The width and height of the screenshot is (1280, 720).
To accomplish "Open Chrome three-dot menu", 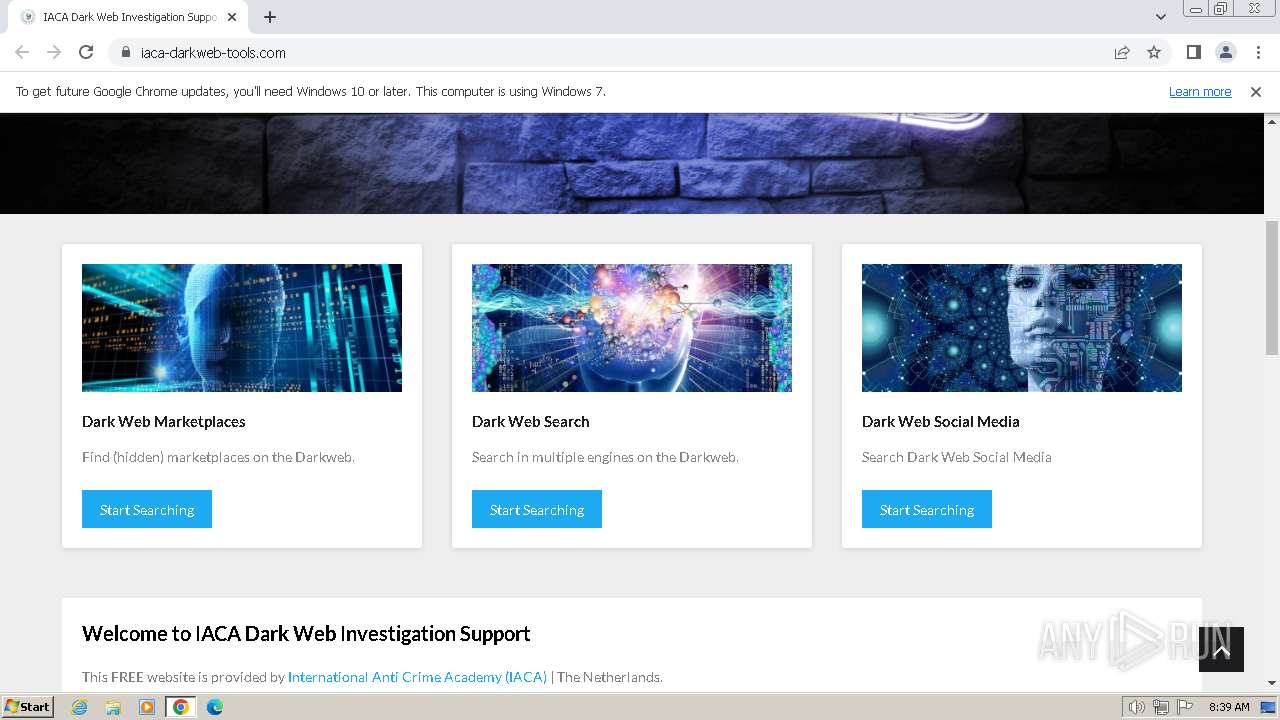I will tap(1257, 52).
